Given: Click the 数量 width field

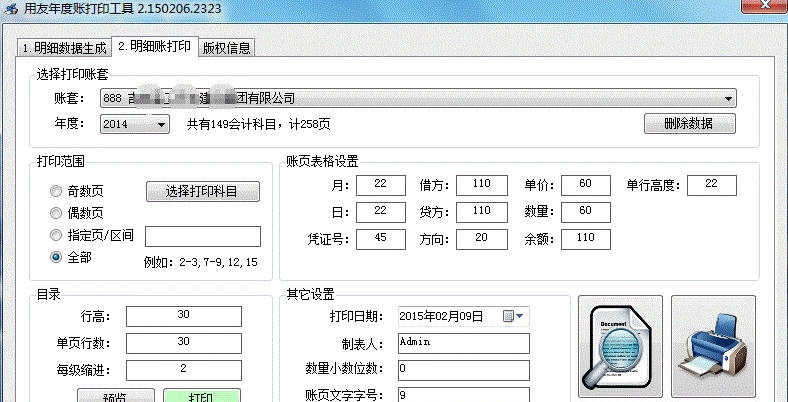Looking at the screenshot, I should tap(585, 213).
